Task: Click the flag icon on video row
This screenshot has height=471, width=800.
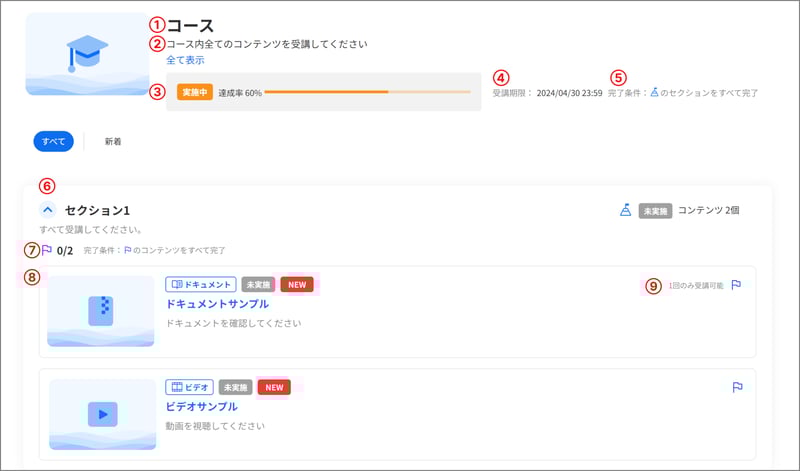Action: [735, 387]
